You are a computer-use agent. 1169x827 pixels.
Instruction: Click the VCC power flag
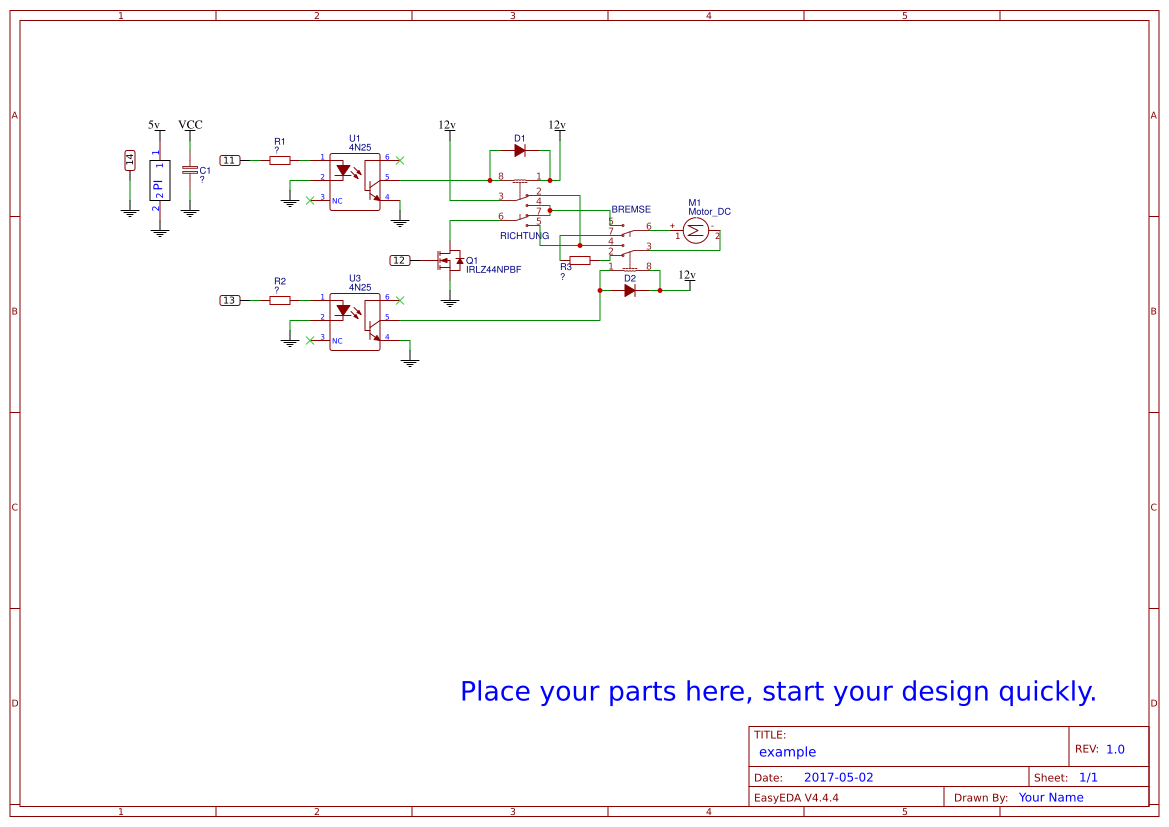click(x=190, y=127)
